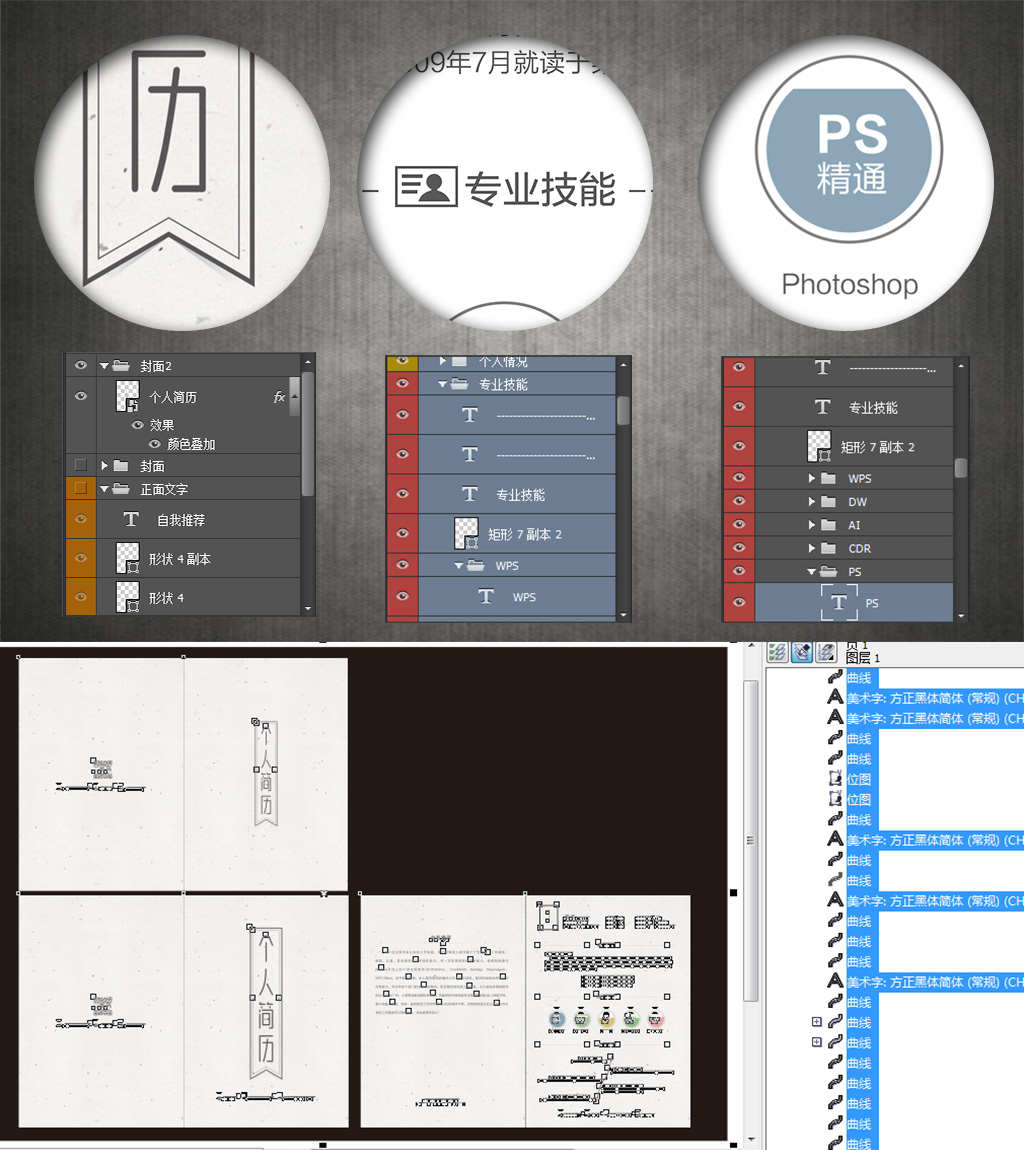Show the hidden 正面文字 group
1024x1150 pixels.
[81, 488]
